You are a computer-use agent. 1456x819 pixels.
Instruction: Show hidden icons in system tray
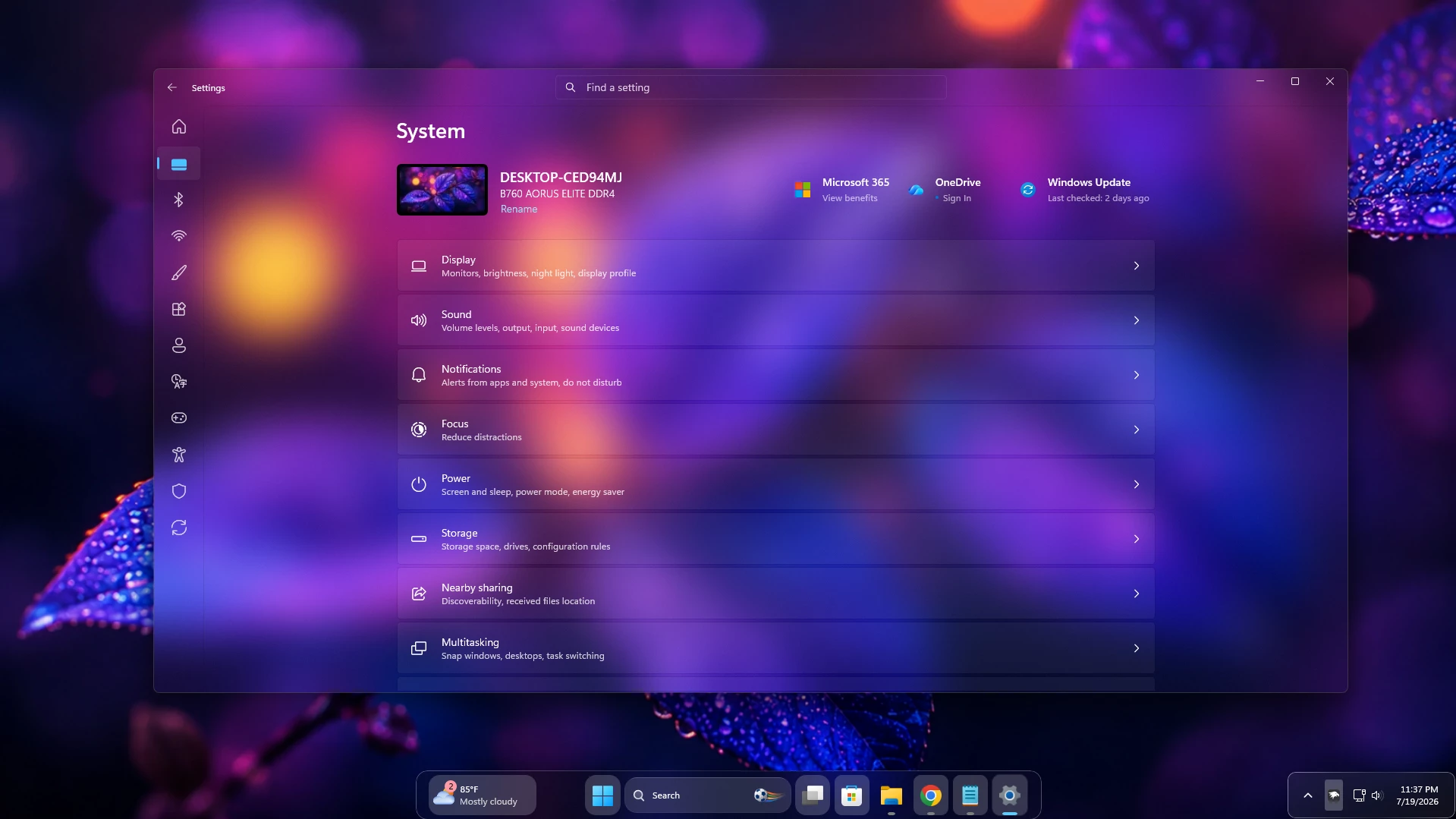[1308, 795]
